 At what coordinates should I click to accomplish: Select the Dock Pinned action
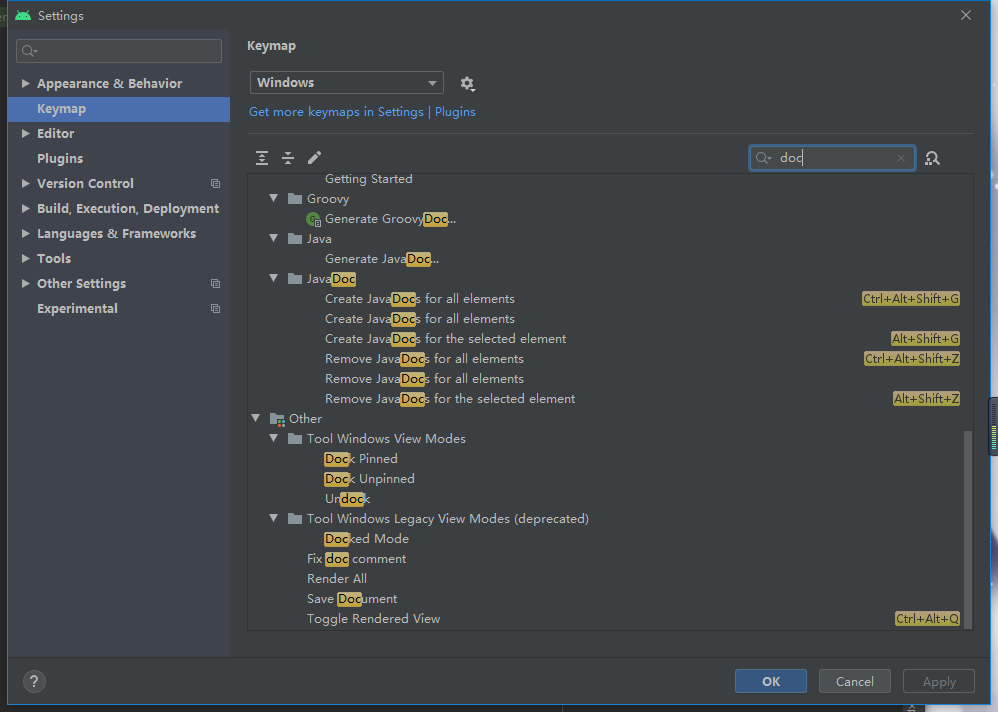(361, 459)
